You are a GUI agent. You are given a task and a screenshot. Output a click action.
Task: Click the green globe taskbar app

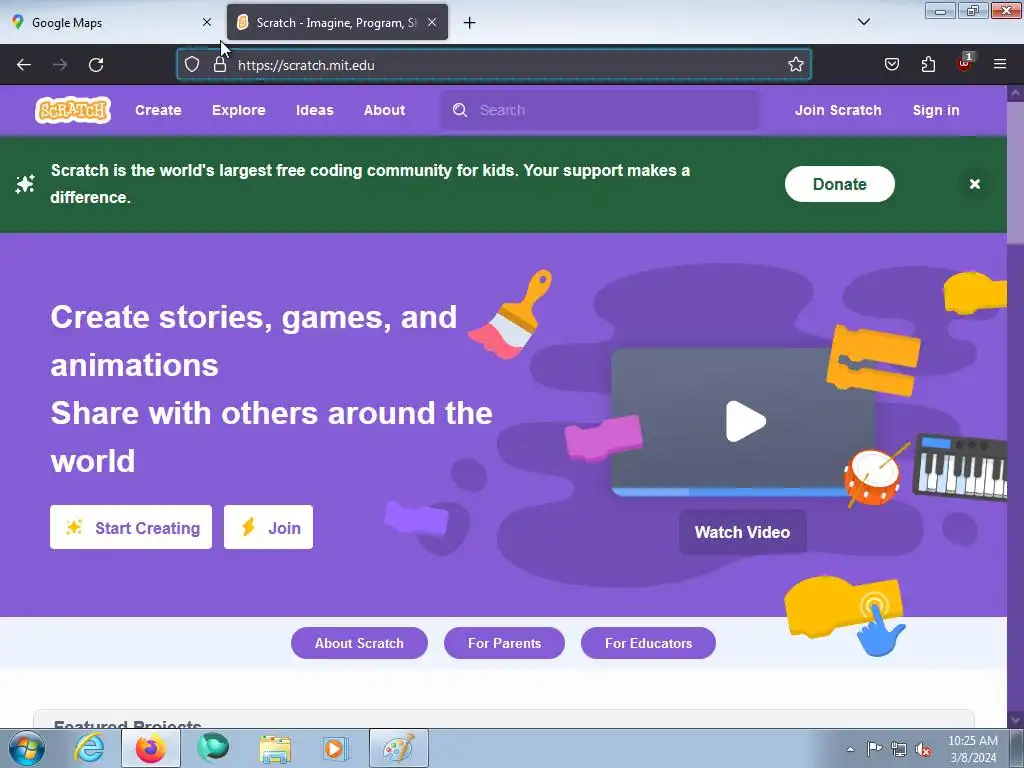213,748
